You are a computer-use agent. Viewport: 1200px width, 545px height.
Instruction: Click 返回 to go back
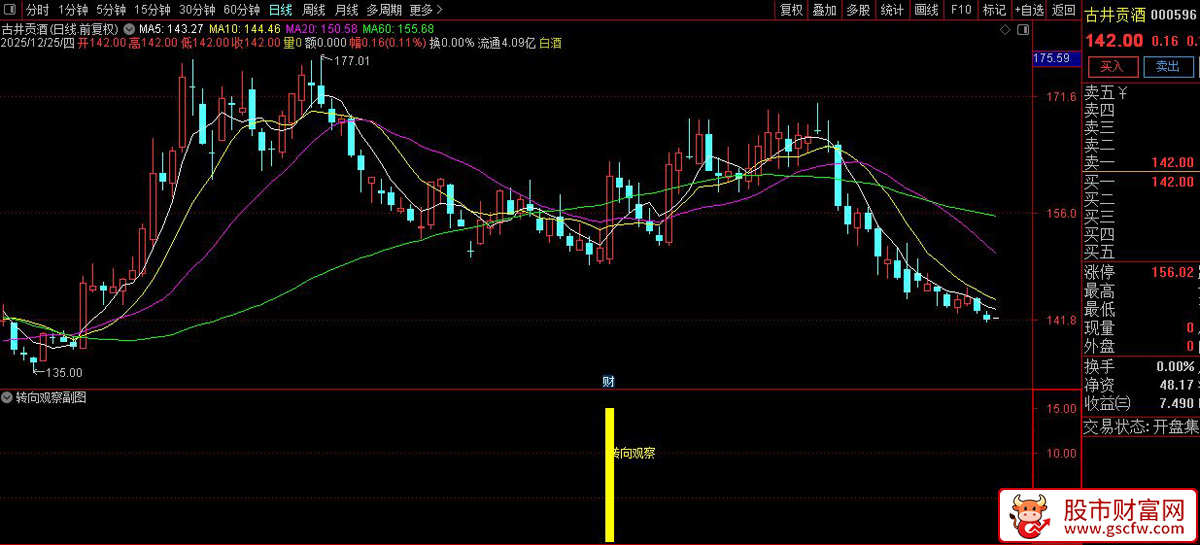1064,9
